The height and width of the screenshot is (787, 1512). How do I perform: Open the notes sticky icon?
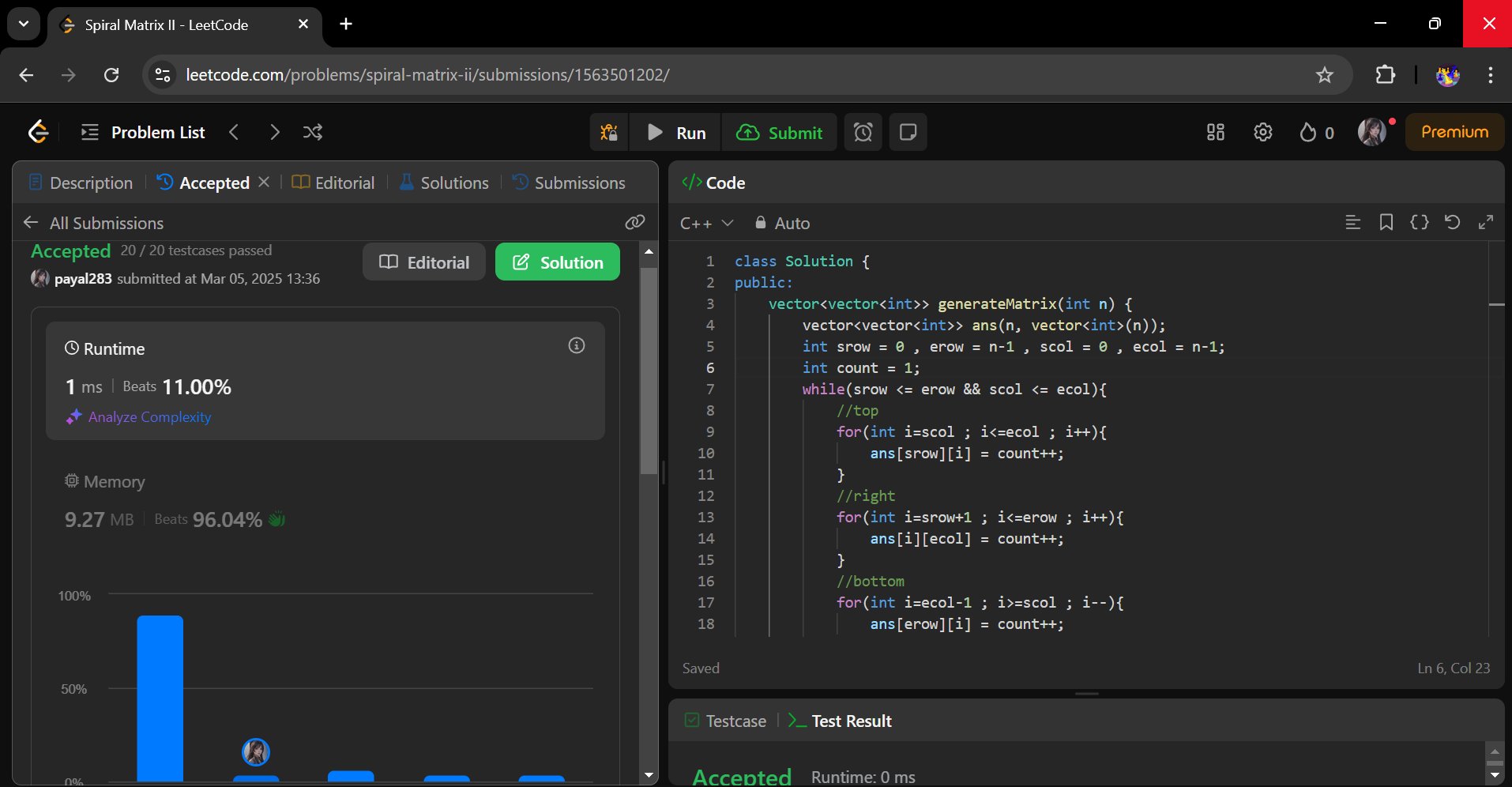pyautogui.click(x=908, y=132)
